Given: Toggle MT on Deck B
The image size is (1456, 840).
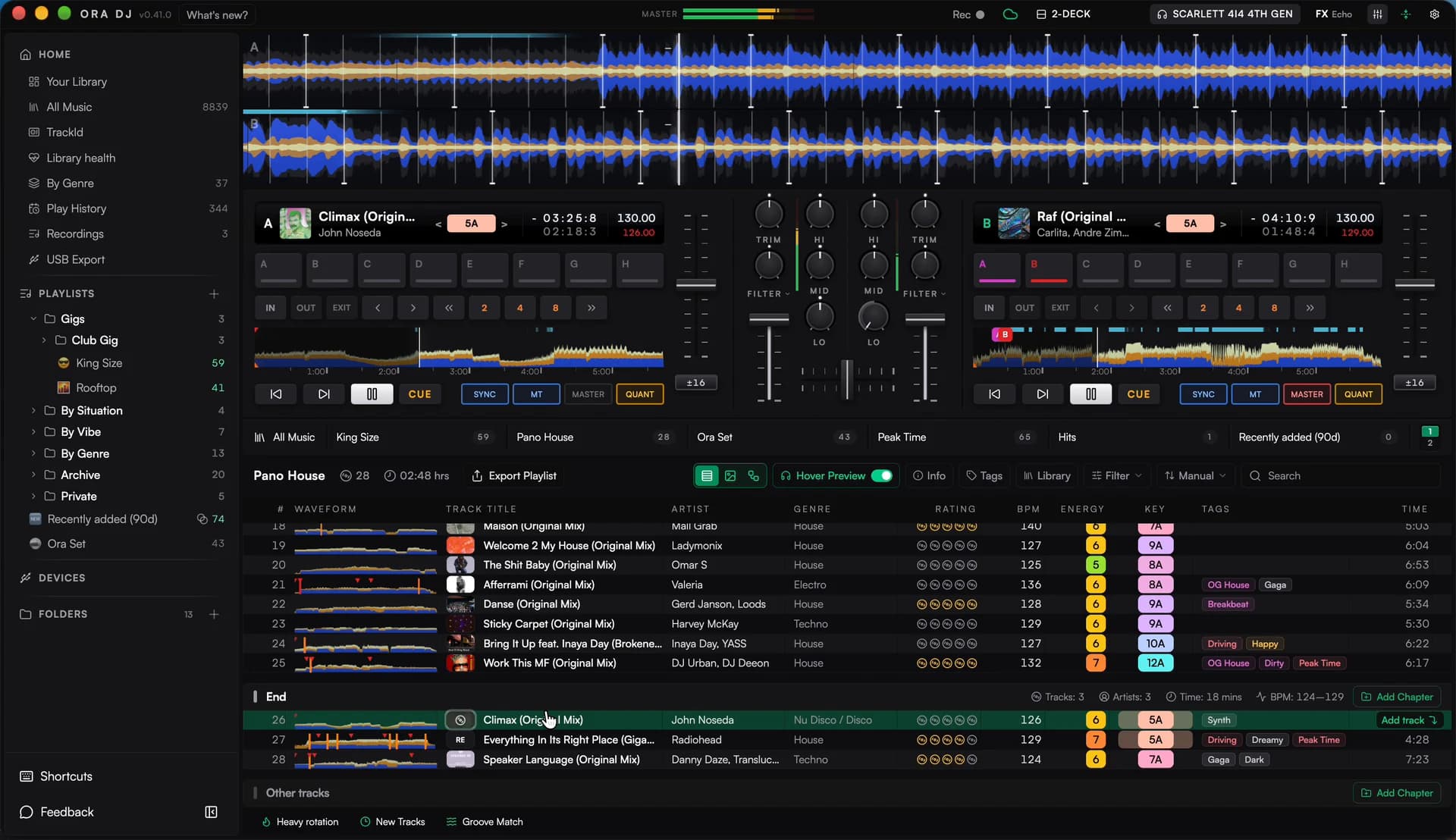Looking at the screenshot, I should (x=1255, y=394).
